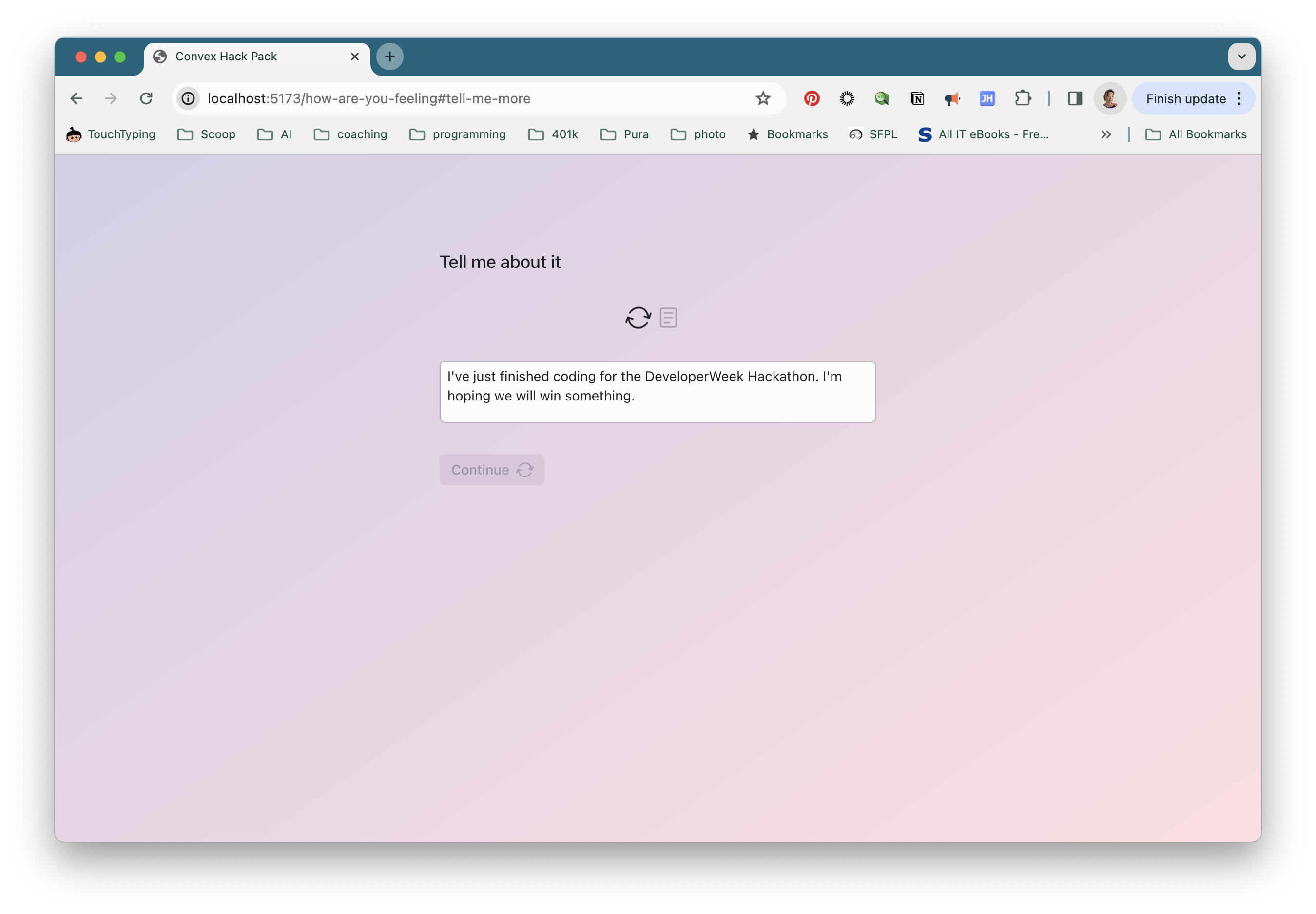1316x914 pixels.
Task: Click the Finish update button
Action: [1185, 98]
